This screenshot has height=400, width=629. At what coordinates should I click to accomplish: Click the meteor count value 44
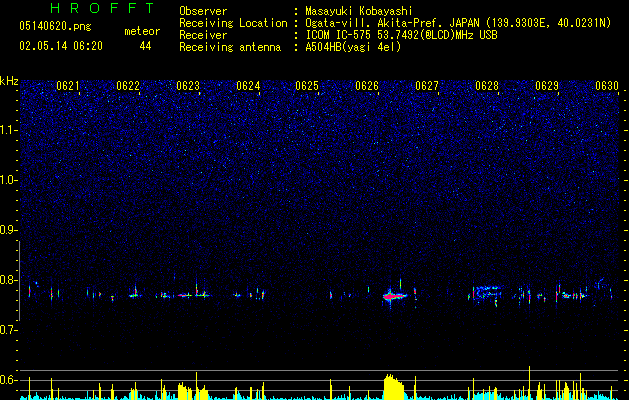point(145,46)
